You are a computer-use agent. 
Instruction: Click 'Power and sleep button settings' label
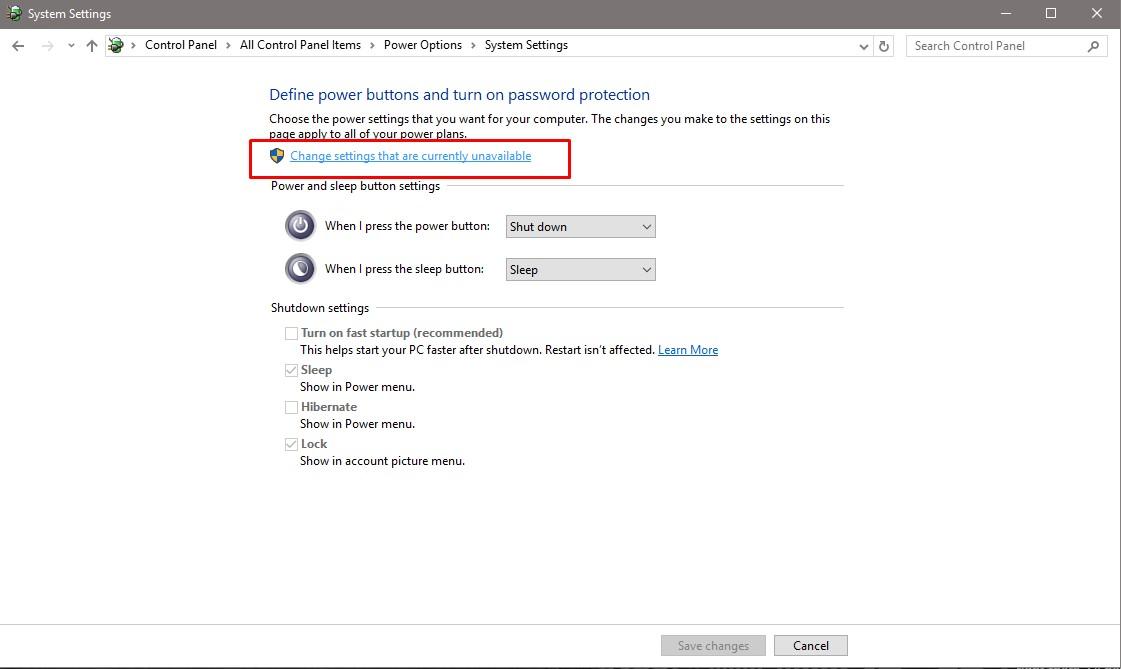click(x=355, y=186)
